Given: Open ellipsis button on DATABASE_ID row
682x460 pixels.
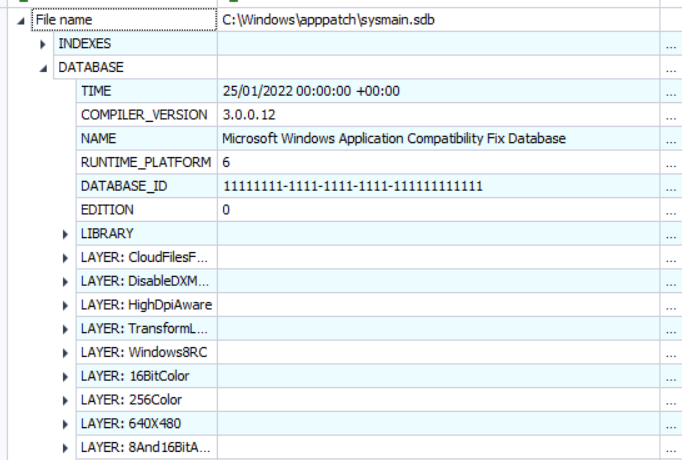Looking at the screenshot, I should 671,187.
